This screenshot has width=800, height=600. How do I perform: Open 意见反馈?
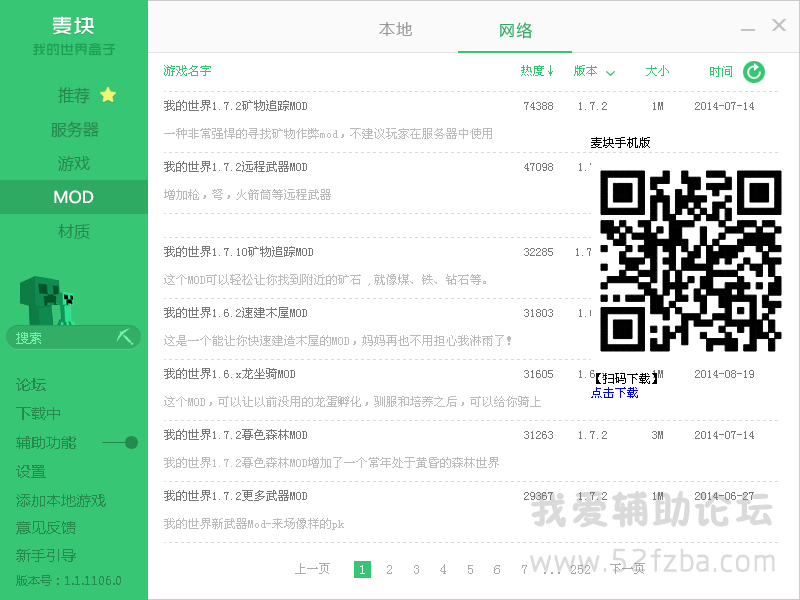click(x=46, y=527)
